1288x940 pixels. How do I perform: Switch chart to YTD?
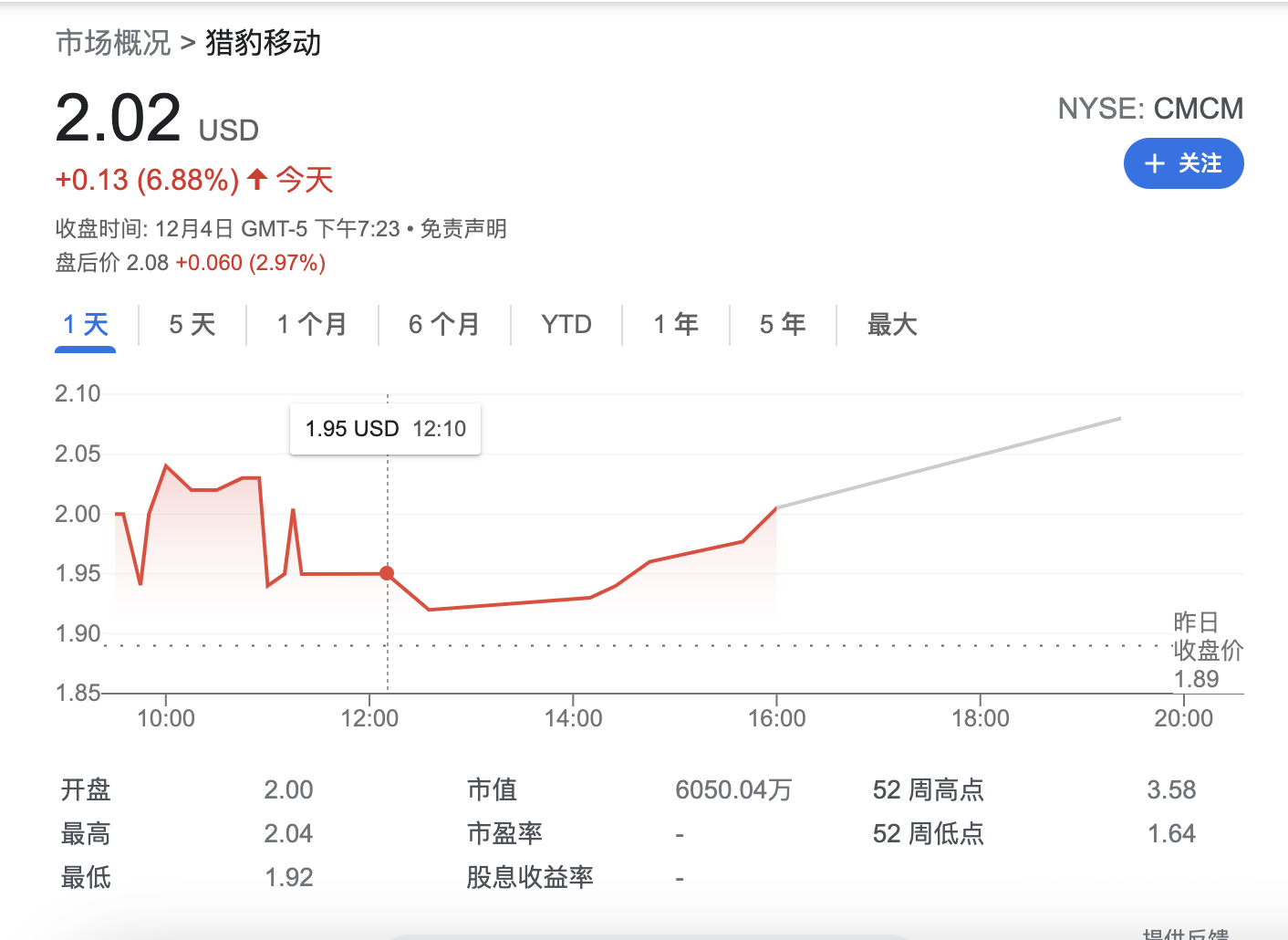(x=566, y=325)
